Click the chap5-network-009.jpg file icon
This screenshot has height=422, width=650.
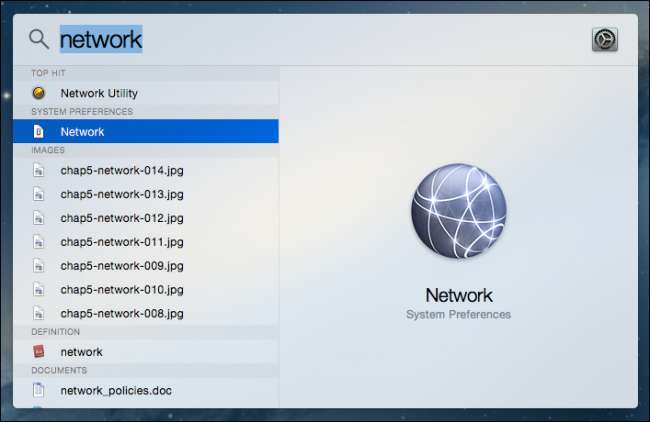click(39, 266)
